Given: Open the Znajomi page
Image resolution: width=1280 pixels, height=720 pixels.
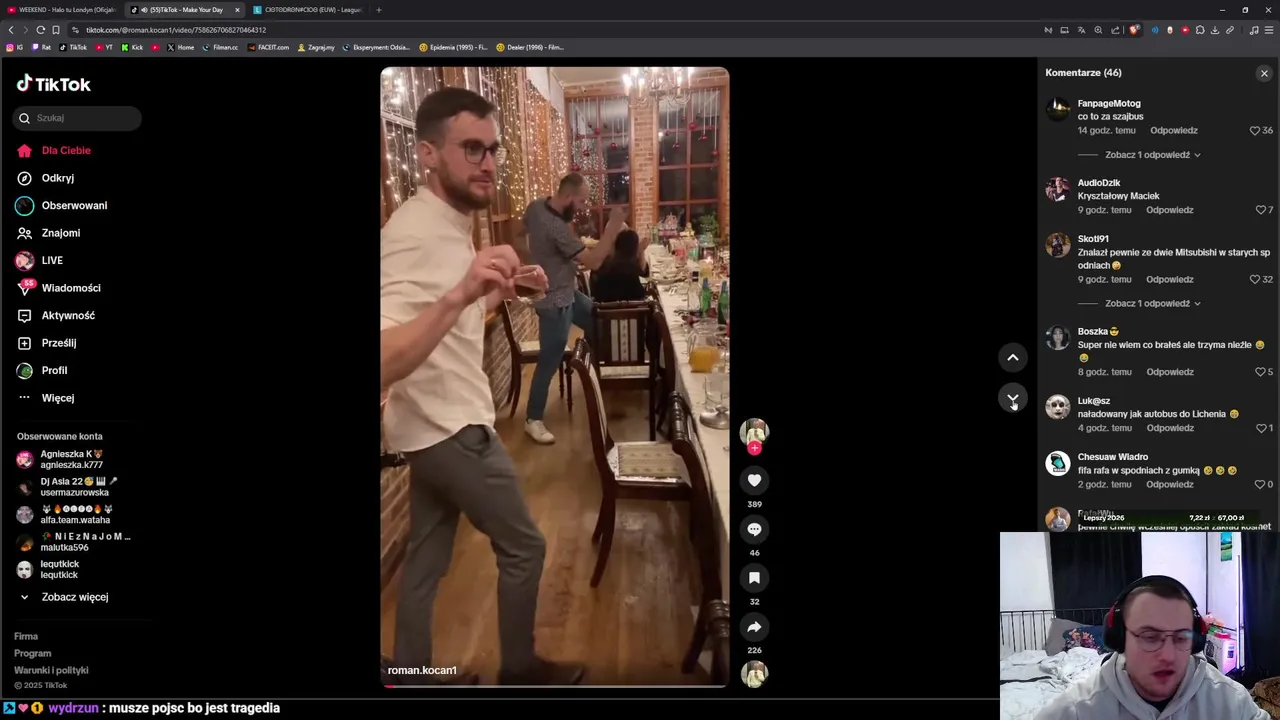Looking at the screenshot, I should [61, 233].
